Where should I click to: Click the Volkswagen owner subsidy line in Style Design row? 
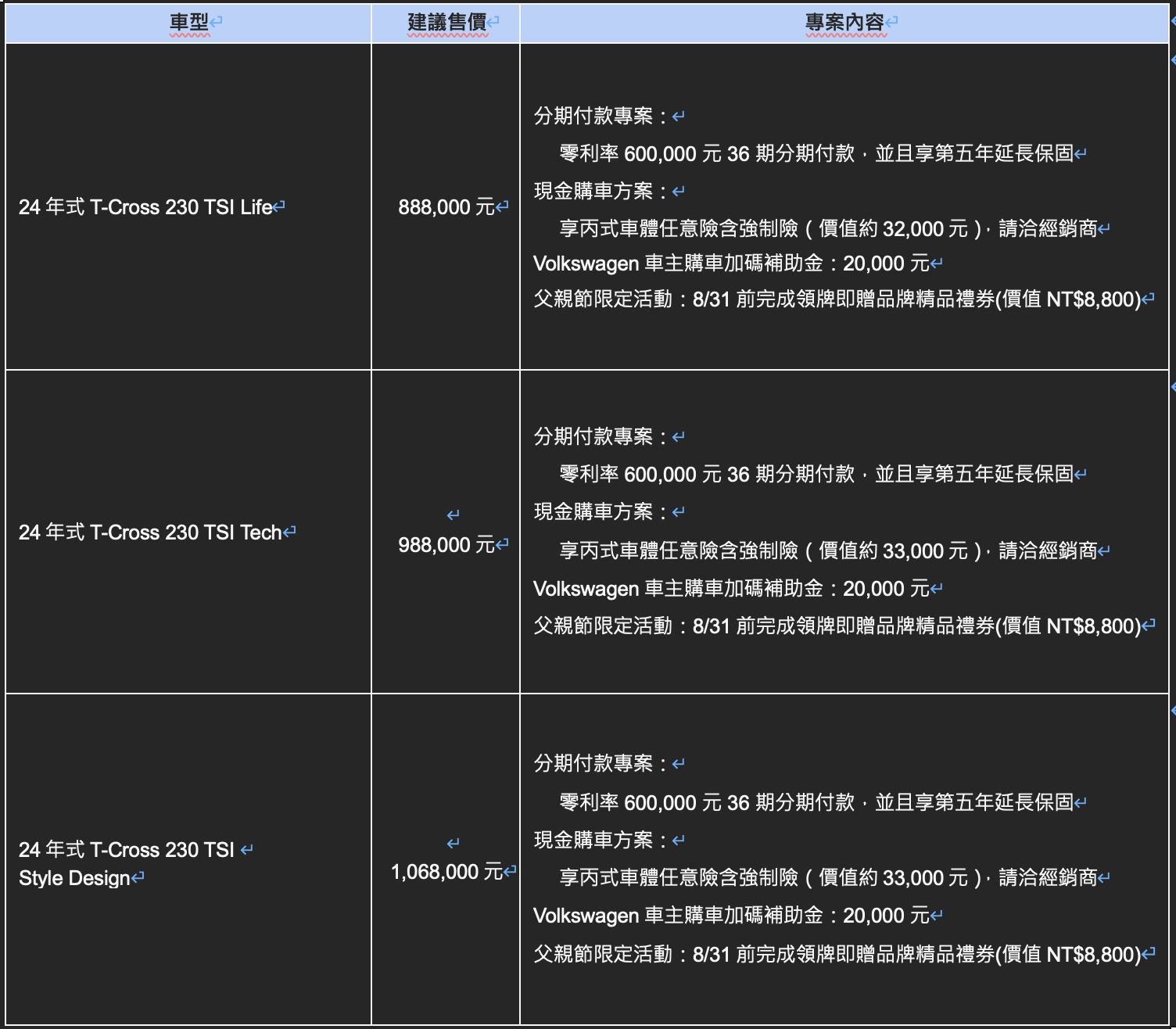click(730, 916)
